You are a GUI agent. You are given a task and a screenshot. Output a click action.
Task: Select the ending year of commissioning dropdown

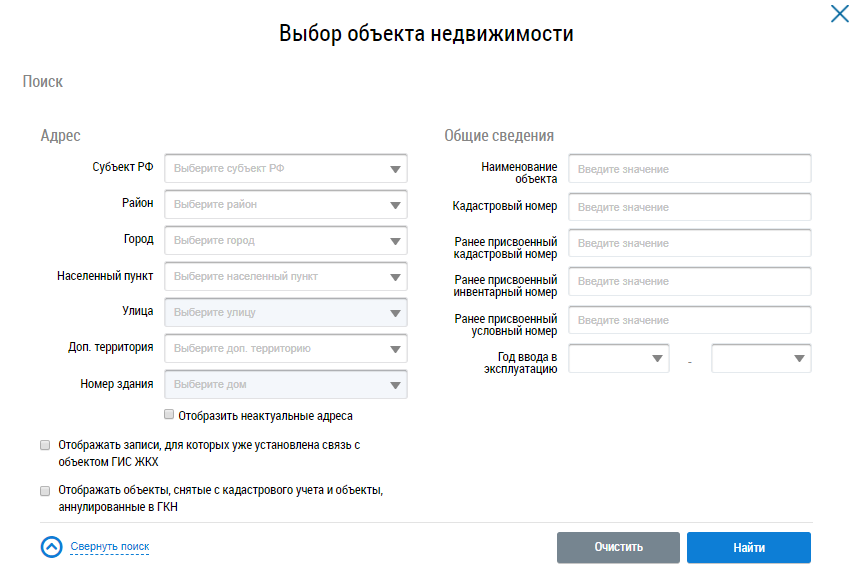[761, 359]
